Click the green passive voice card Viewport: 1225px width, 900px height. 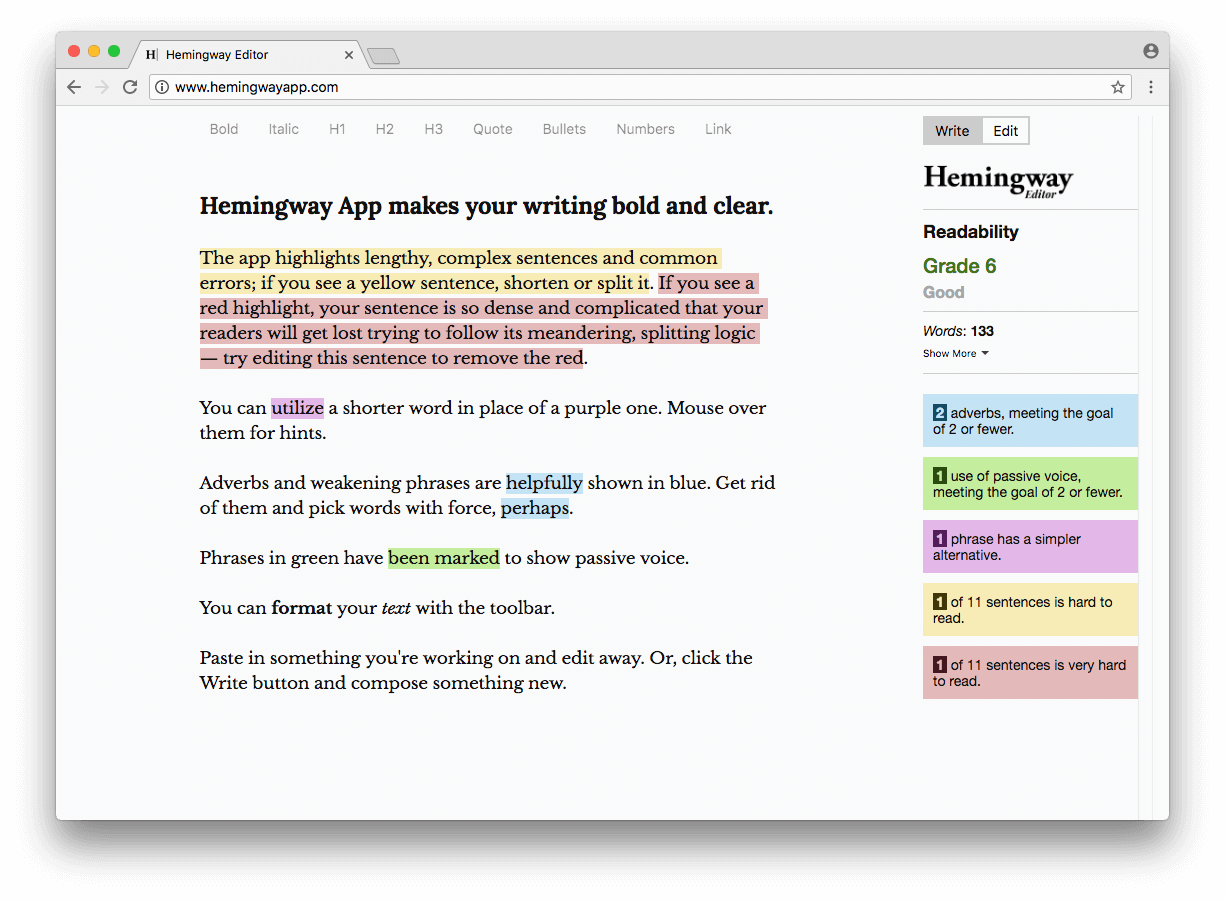pyautogui.click(x=1030, y=483)
